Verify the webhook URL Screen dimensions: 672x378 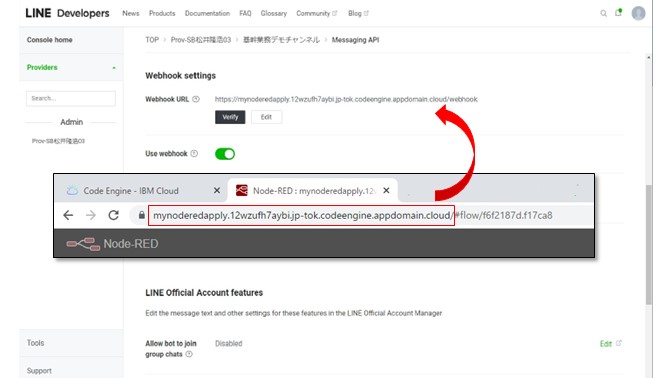coord(230,117)
